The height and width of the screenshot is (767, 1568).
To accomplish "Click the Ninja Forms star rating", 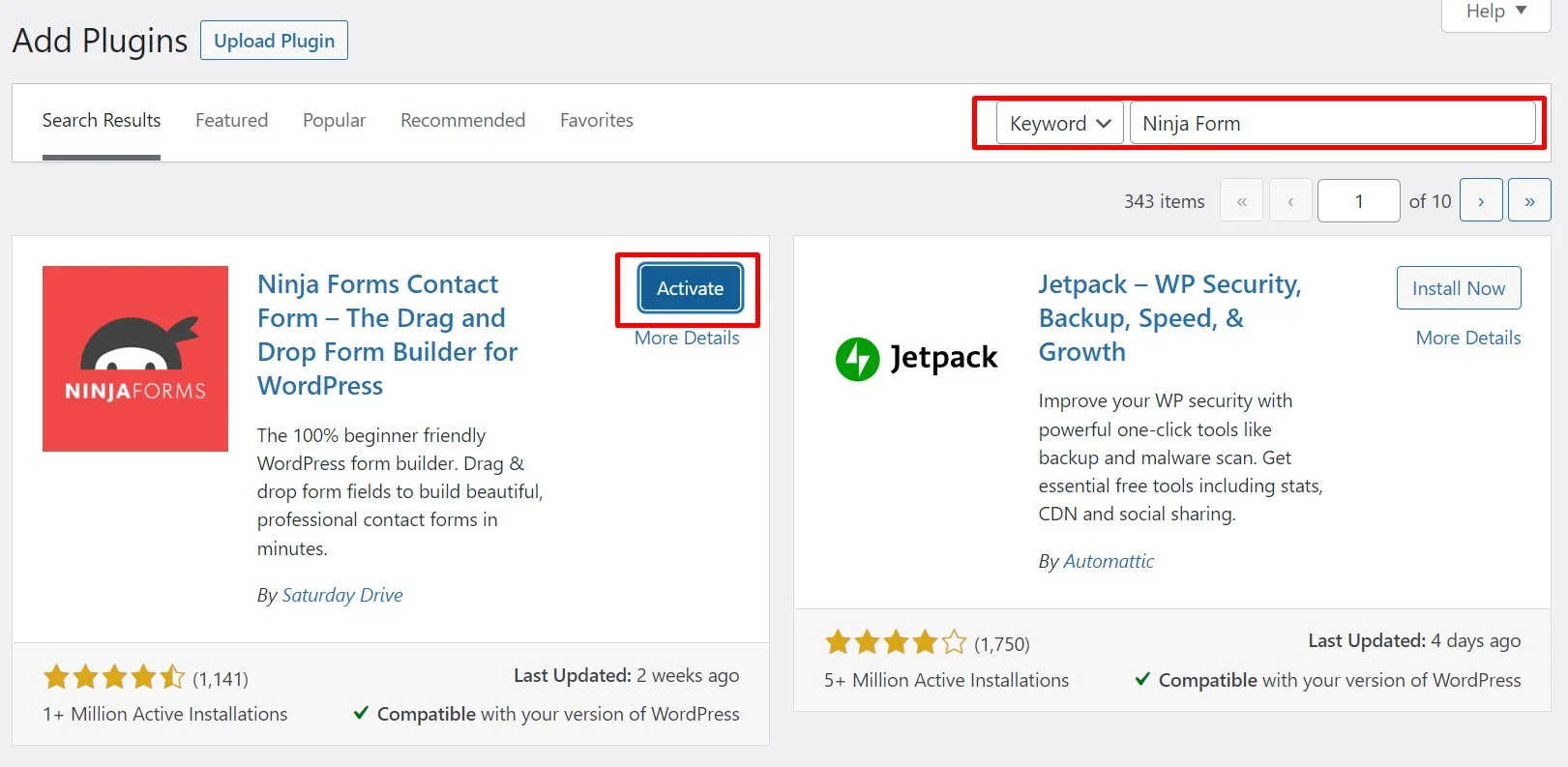I will pyautogui.click(x=114, y=677).
